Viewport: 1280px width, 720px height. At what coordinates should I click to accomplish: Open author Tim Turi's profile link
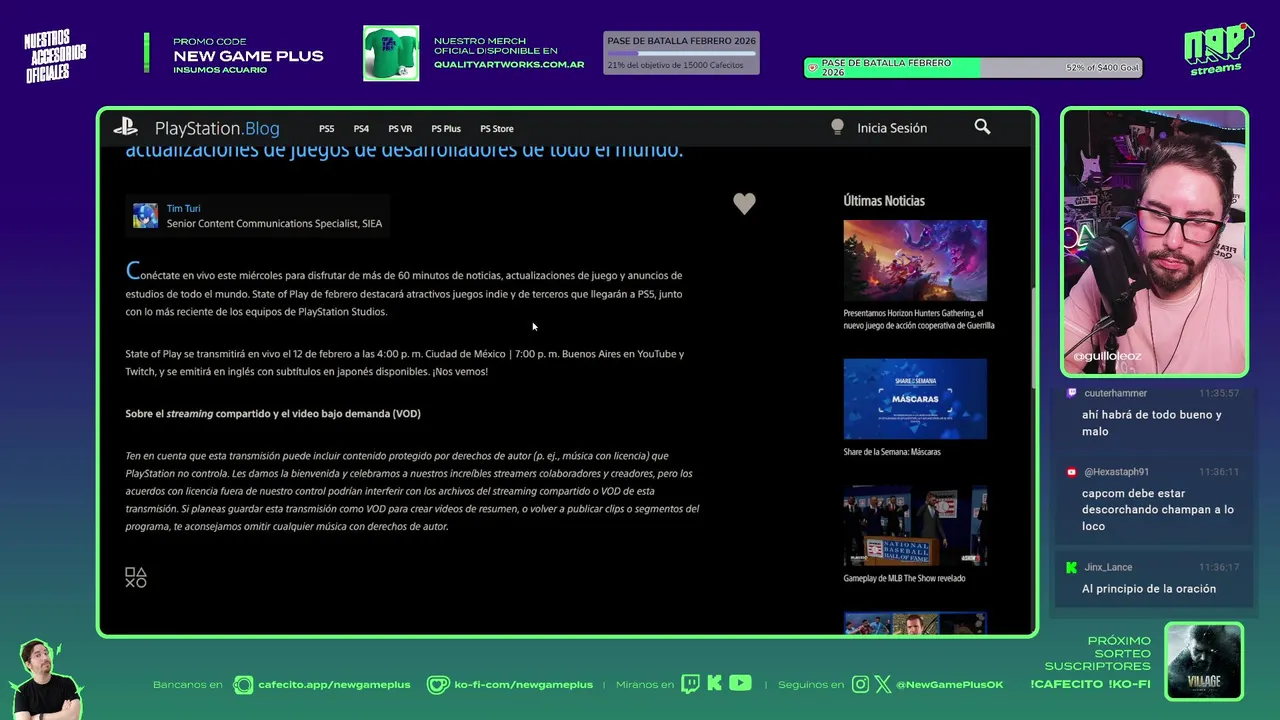[183, 209]
